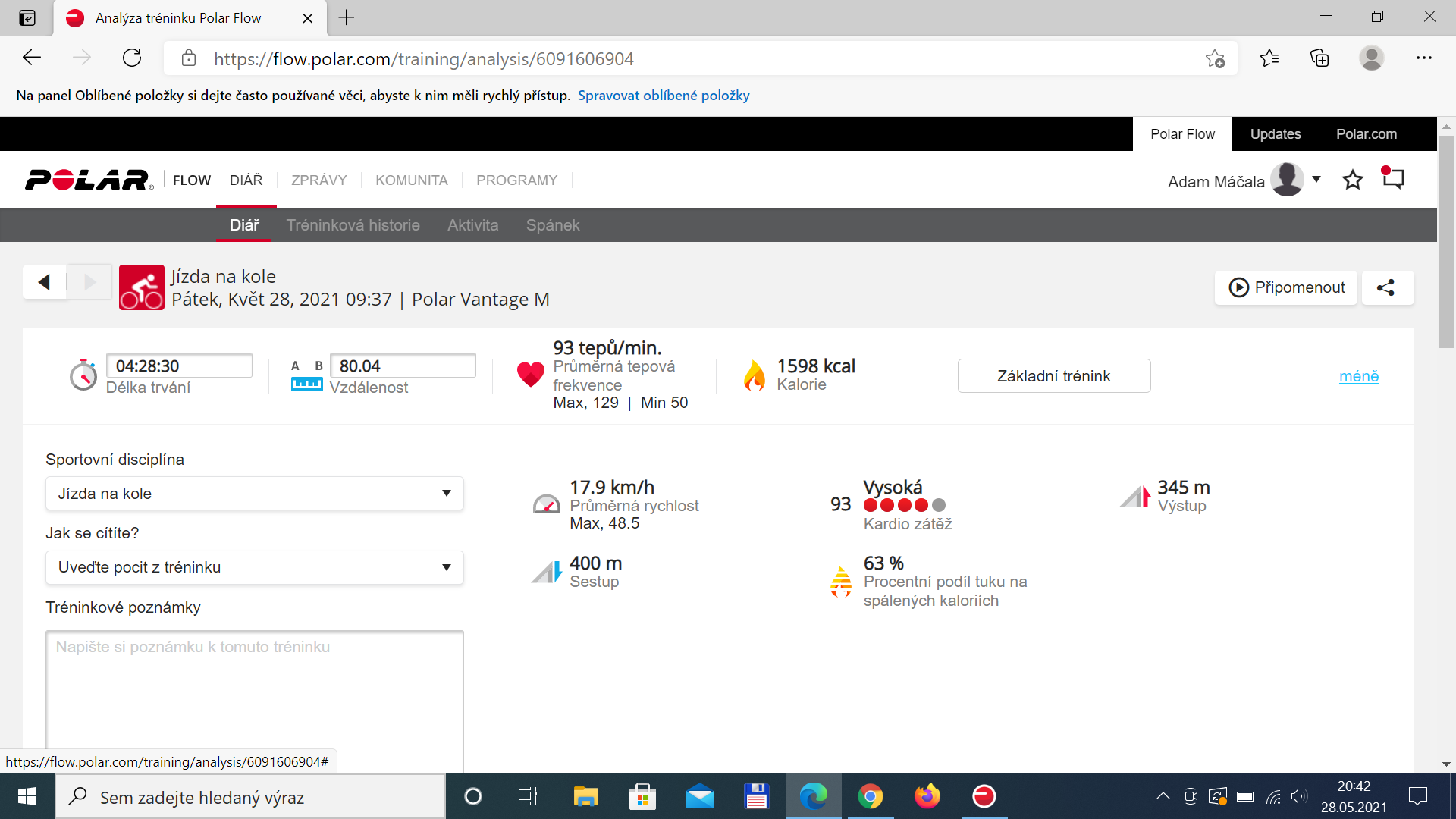Switch to Tréninková historie tab

(x=353, y=225)
